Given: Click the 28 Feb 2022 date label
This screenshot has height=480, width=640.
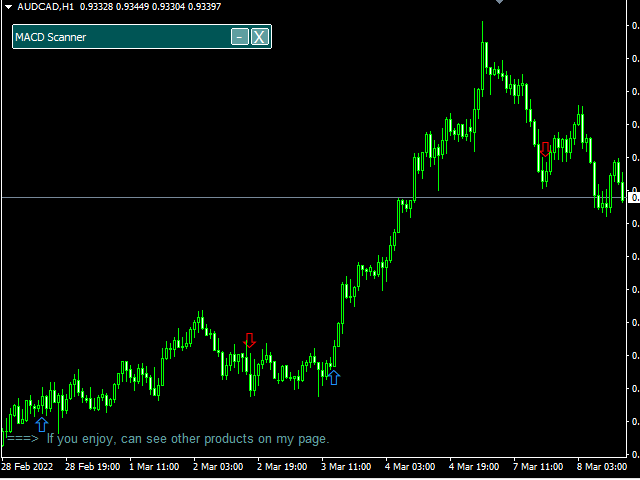Looking at the screenshot, I should pyautogui.click(x=27, y=467).
